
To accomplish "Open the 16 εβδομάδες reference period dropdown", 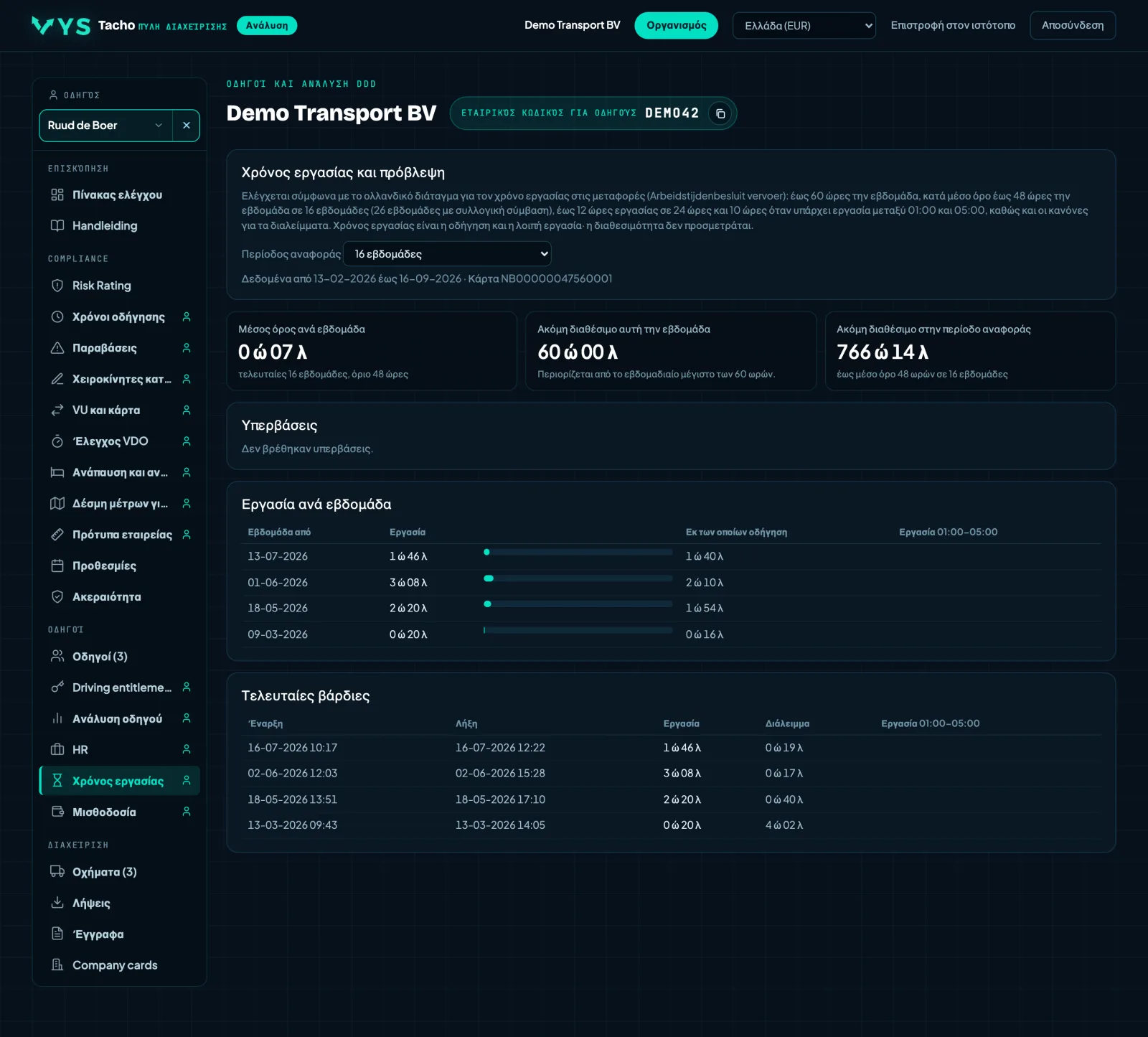I will [447, 254].
